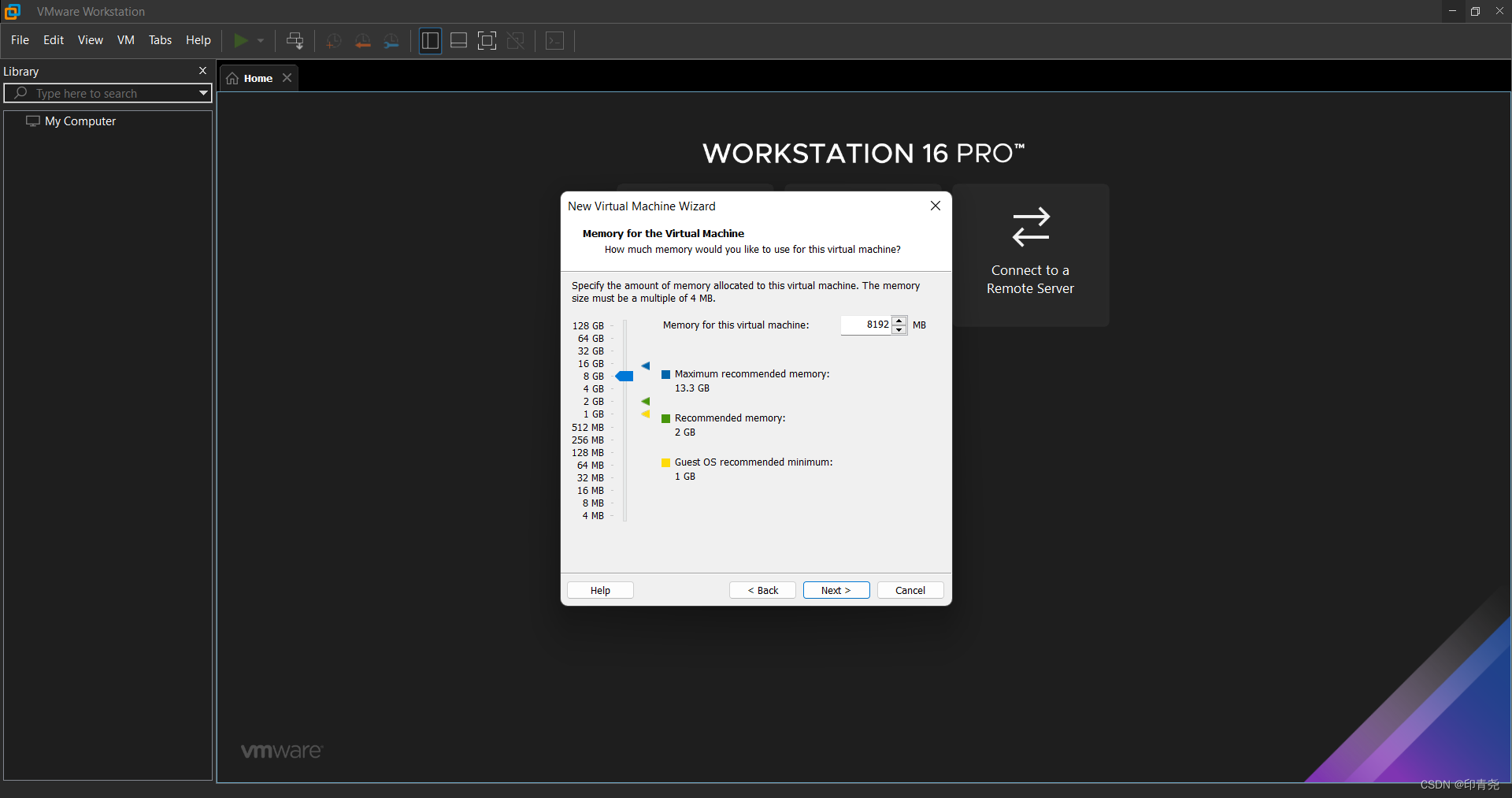Click the console view toolbar icon

pyautogui.click(x=554, y=41)
